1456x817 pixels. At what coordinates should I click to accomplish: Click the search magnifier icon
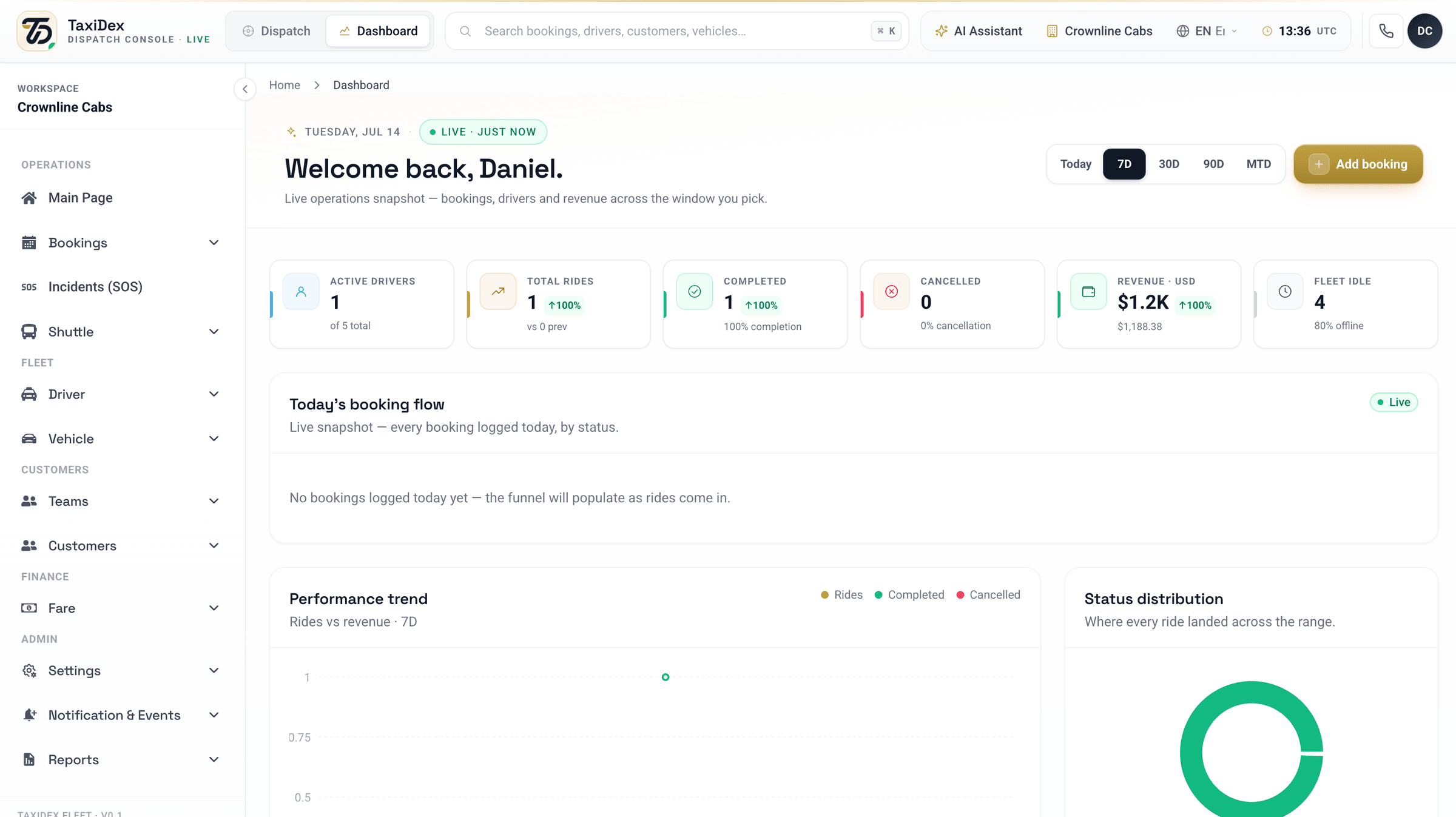(465, 31)
